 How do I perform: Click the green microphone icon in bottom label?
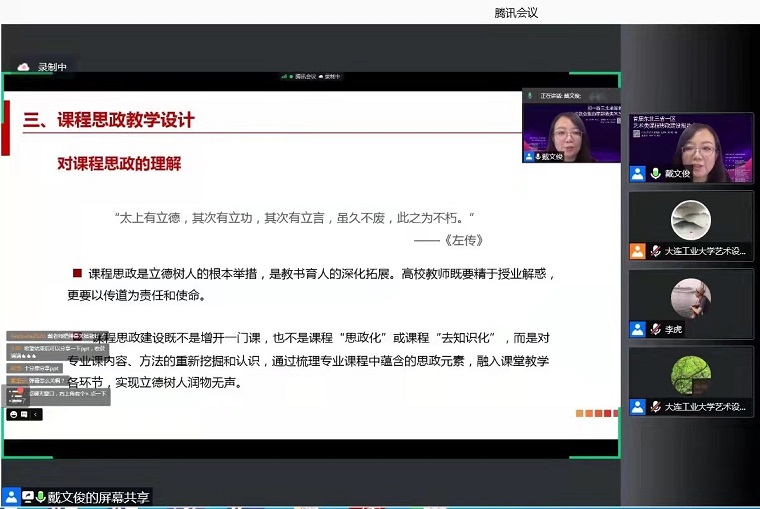coord(41,497)
